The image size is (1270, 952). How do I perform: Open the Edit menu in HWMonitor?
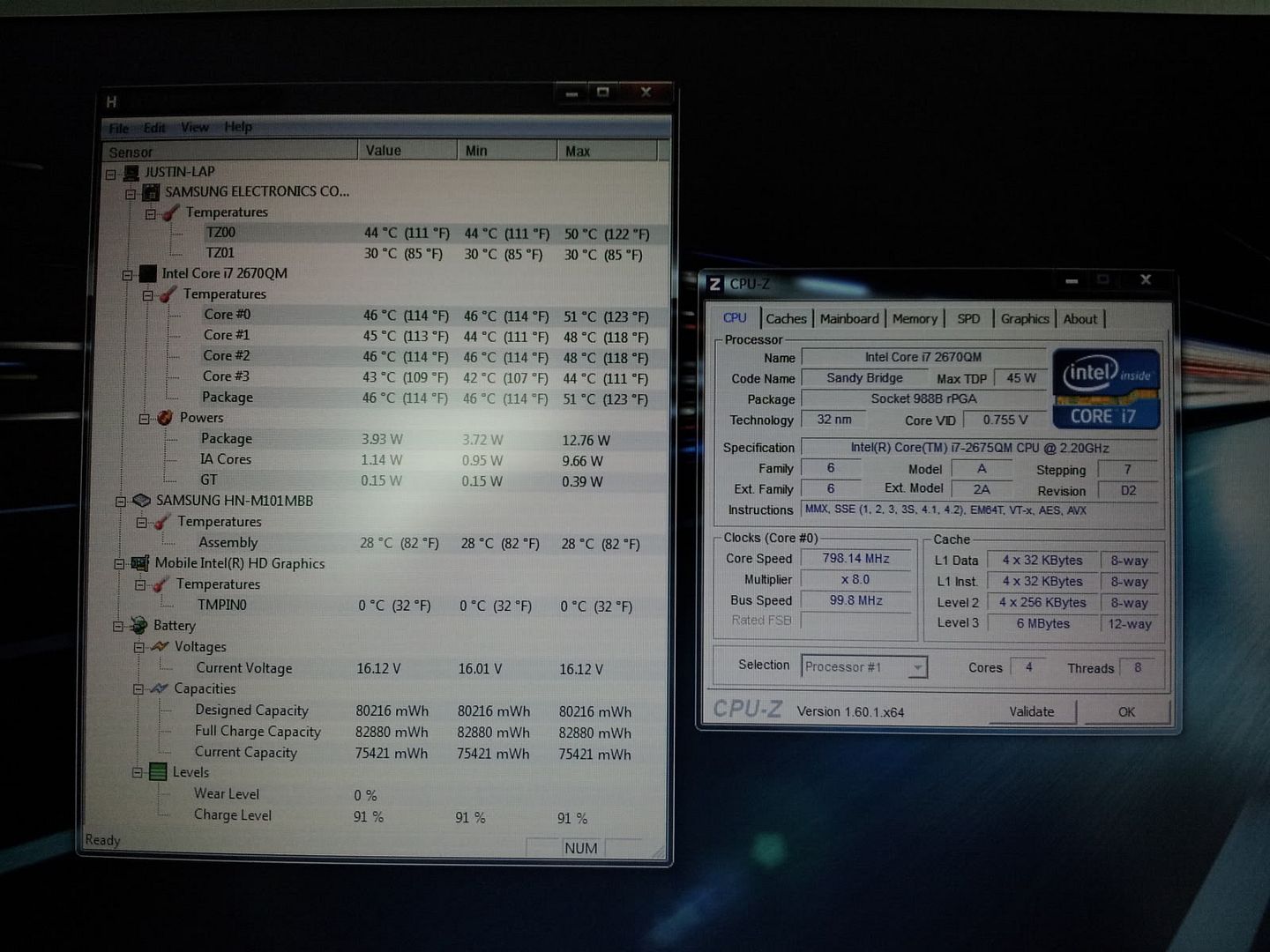[x=154, y=128]
